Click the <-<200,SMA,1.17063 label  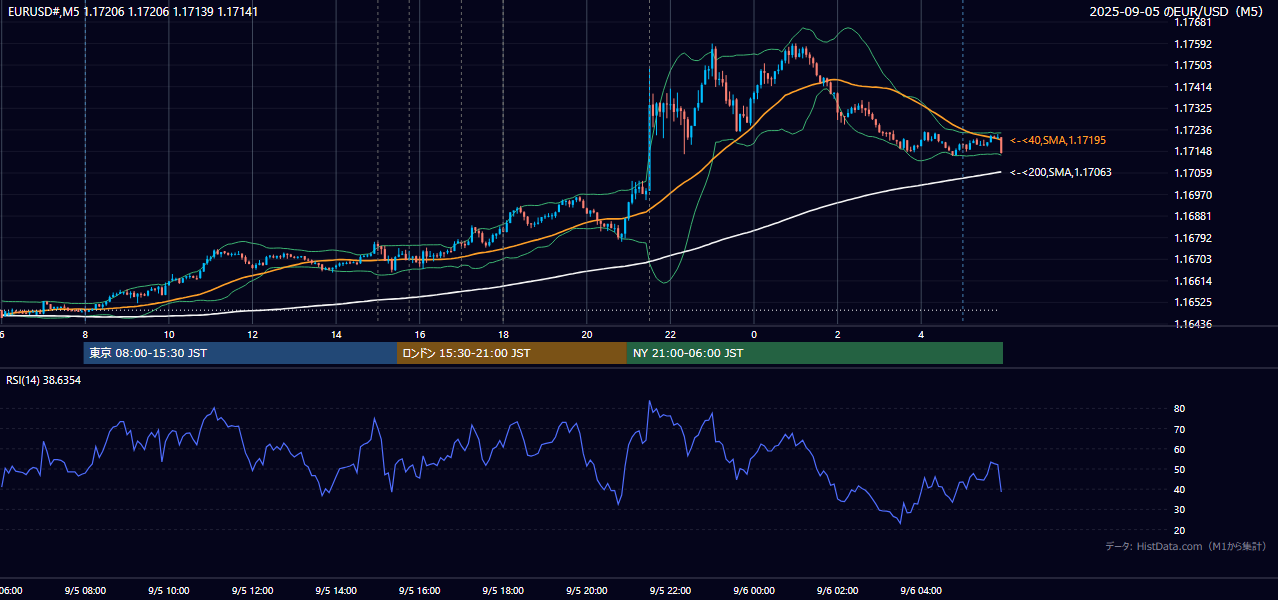tap(1060, 172)
